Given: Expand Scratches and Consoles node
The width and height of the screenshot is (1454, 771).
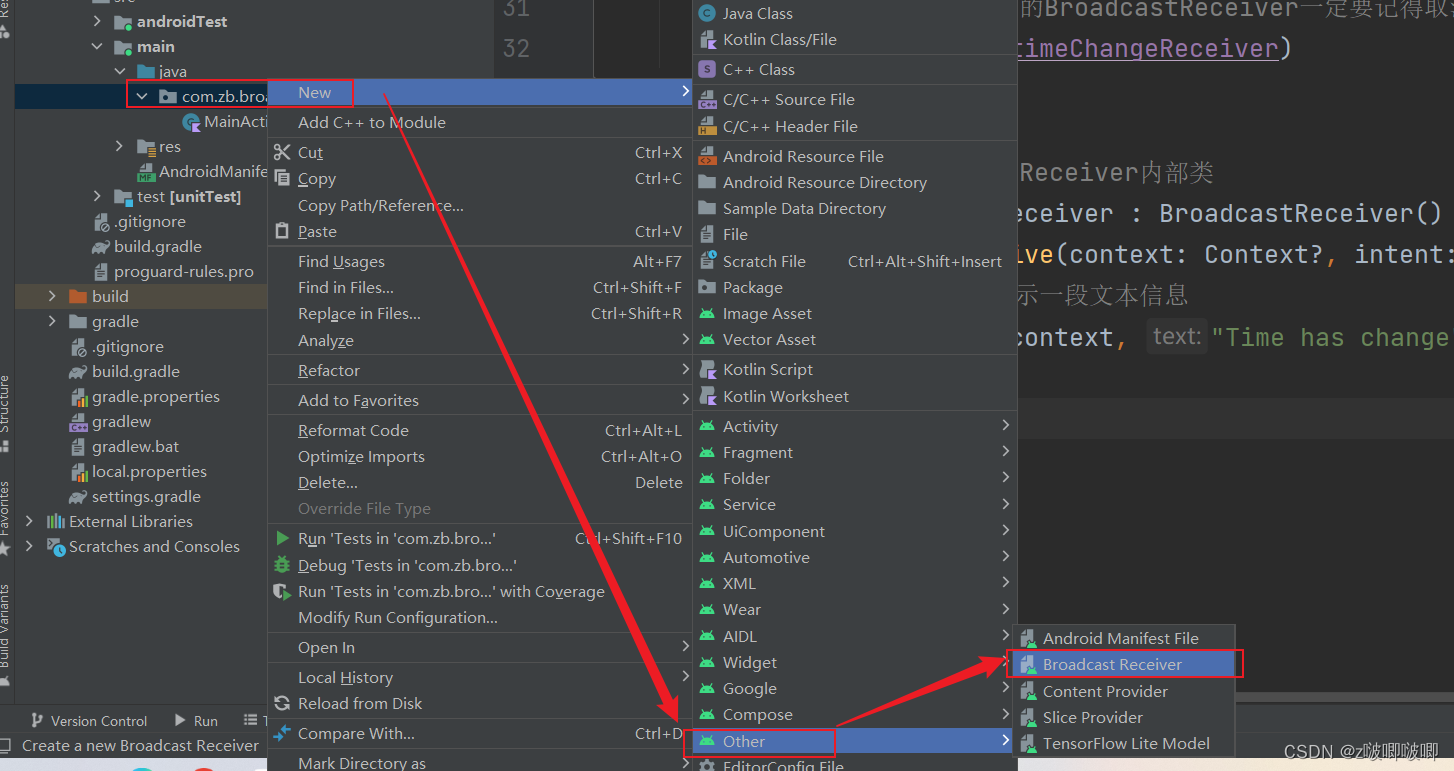Looking at the screenshot, I should (29, 546).
